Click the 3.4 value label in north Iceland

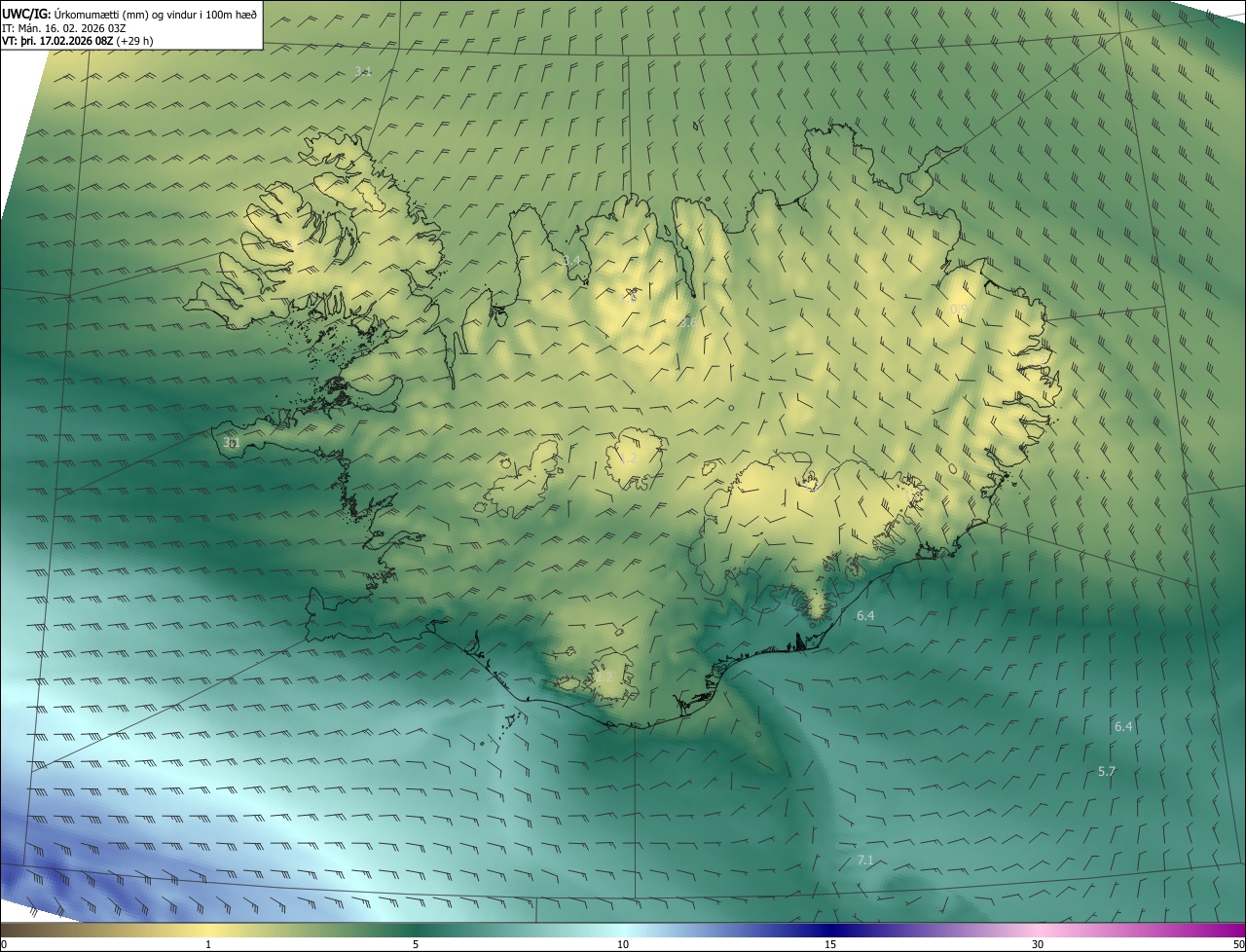(571, 260)
